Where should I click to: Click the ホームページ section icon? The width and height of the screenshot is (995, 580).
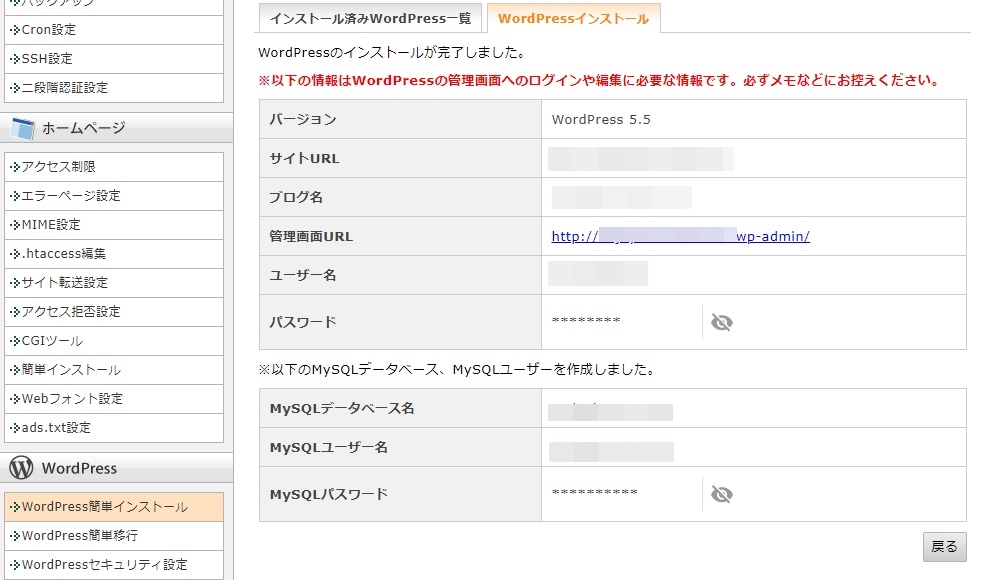coord(22,128)
